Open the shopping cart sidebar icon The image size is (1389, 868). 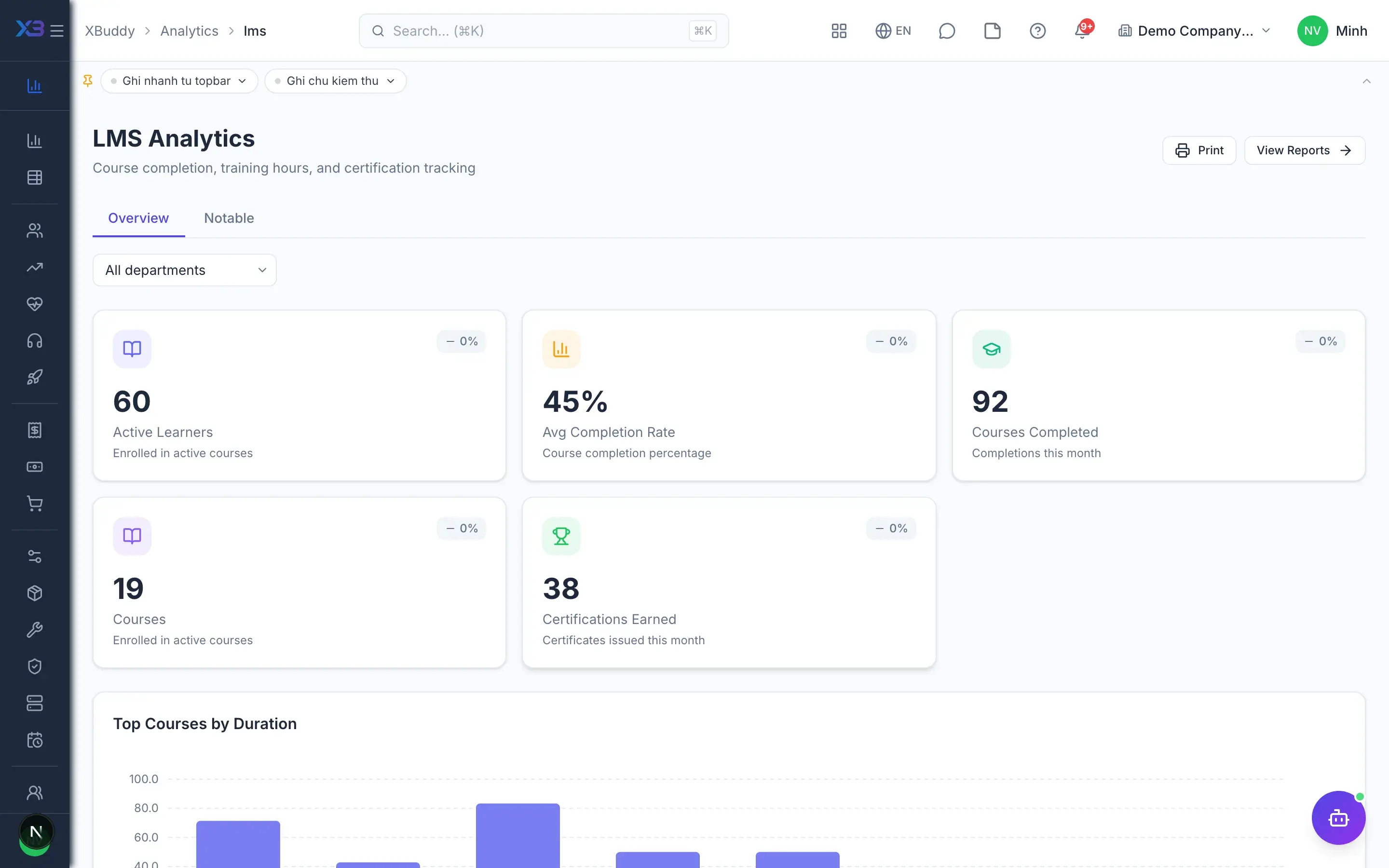click(34, 503)
